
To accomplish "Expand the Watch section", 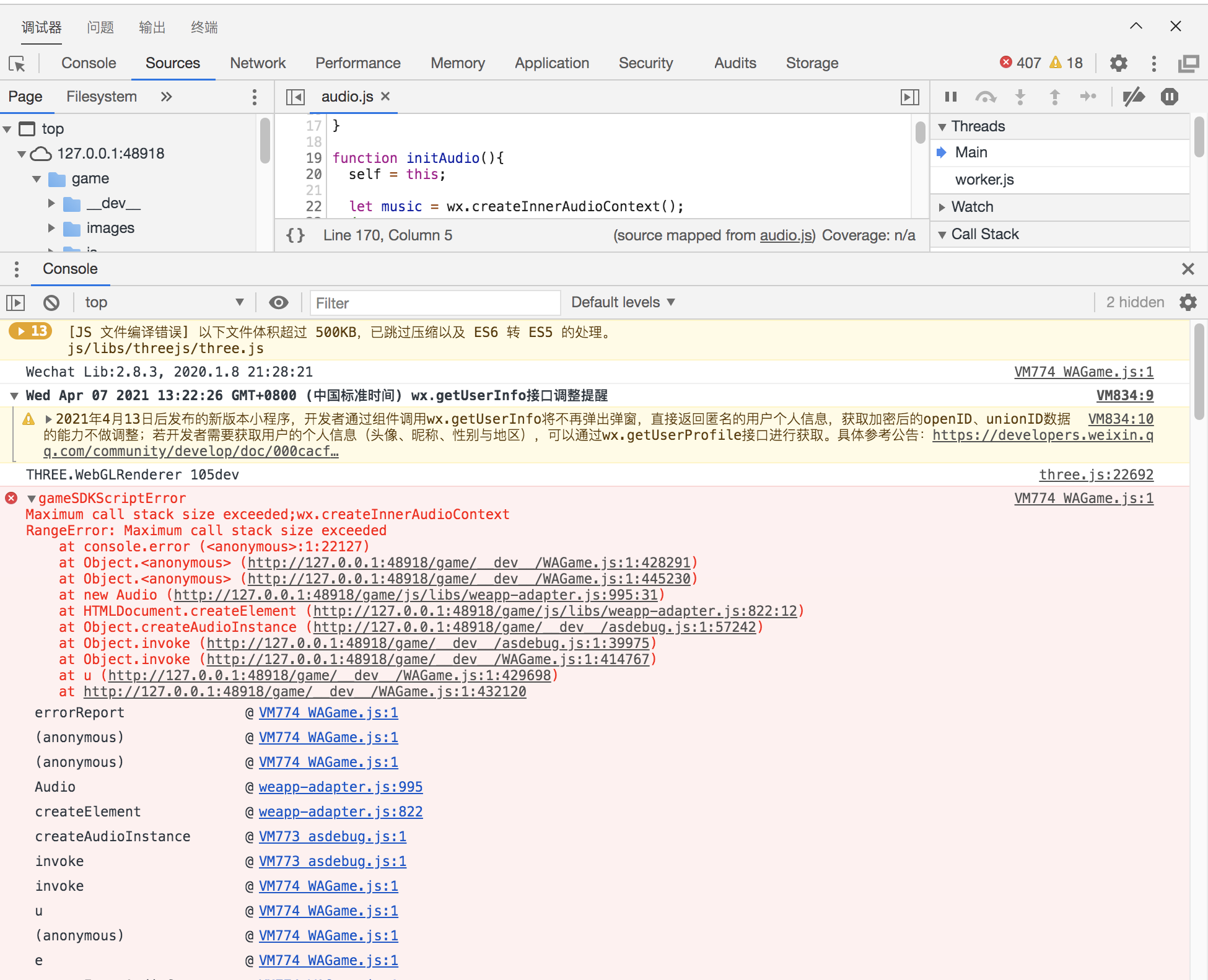I will click(972, 207).
